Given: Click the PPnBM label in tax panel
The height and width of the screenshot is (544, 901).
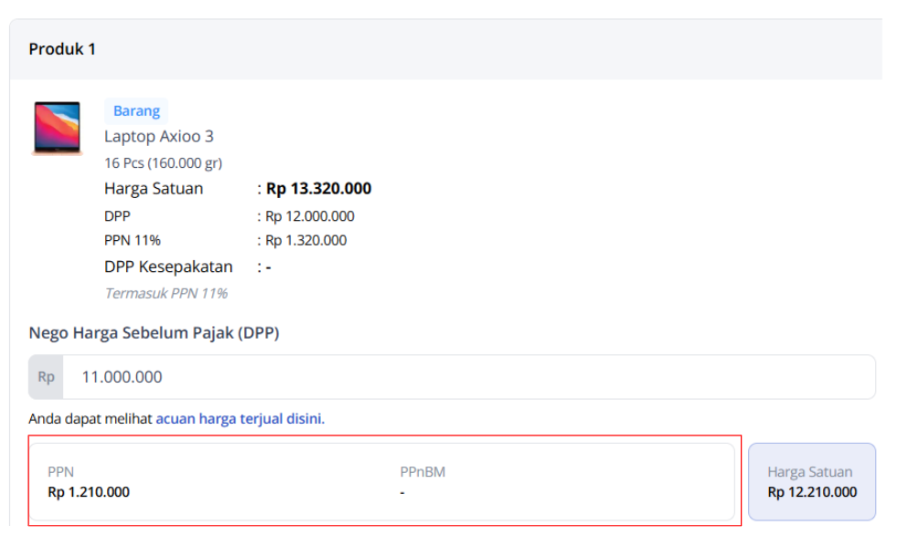Looking at the screenshot, I should (x=422, y=472).
